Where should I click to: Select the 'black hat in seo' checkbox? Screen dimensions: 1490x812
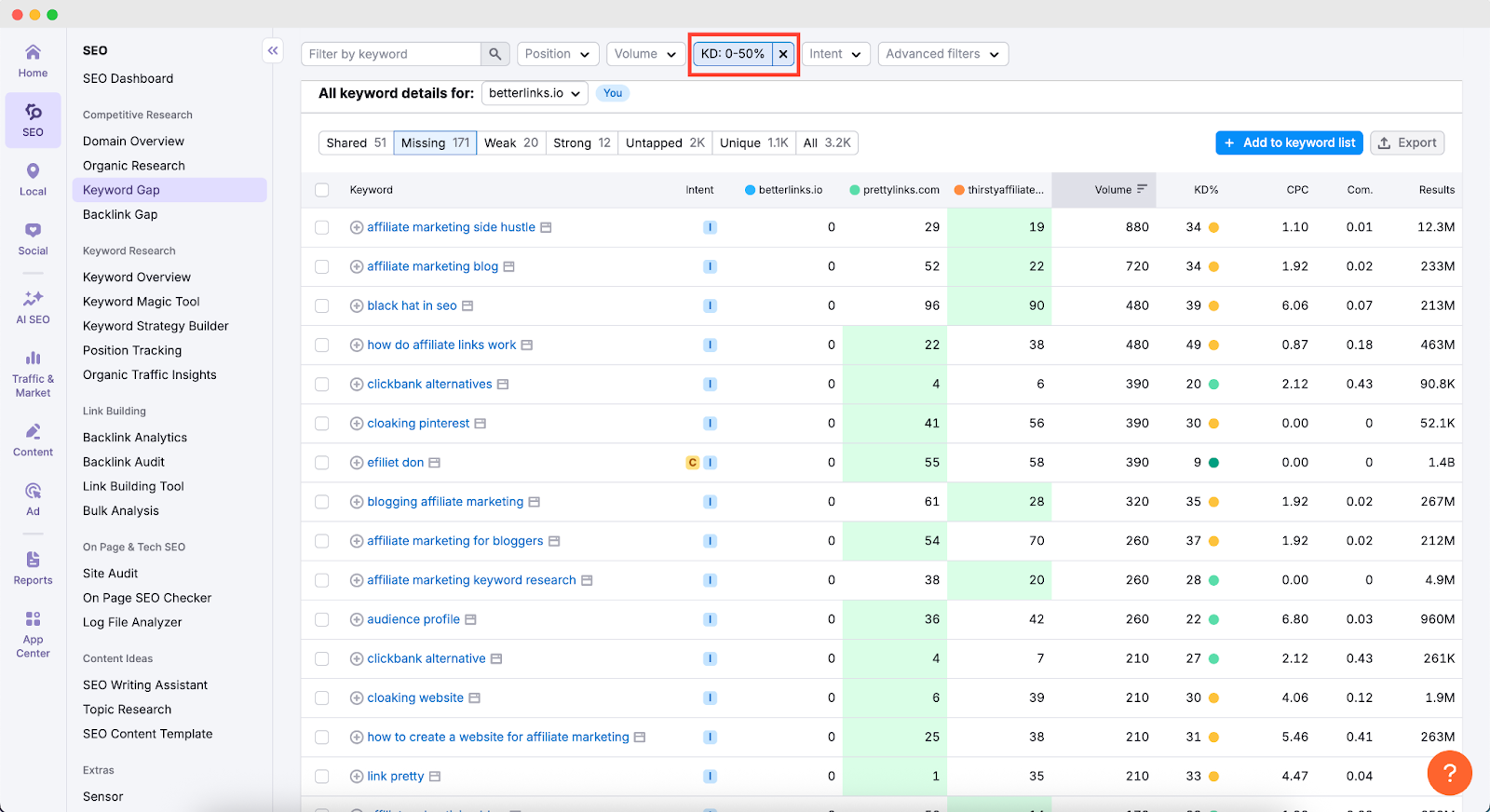click(x=322, y=305)
